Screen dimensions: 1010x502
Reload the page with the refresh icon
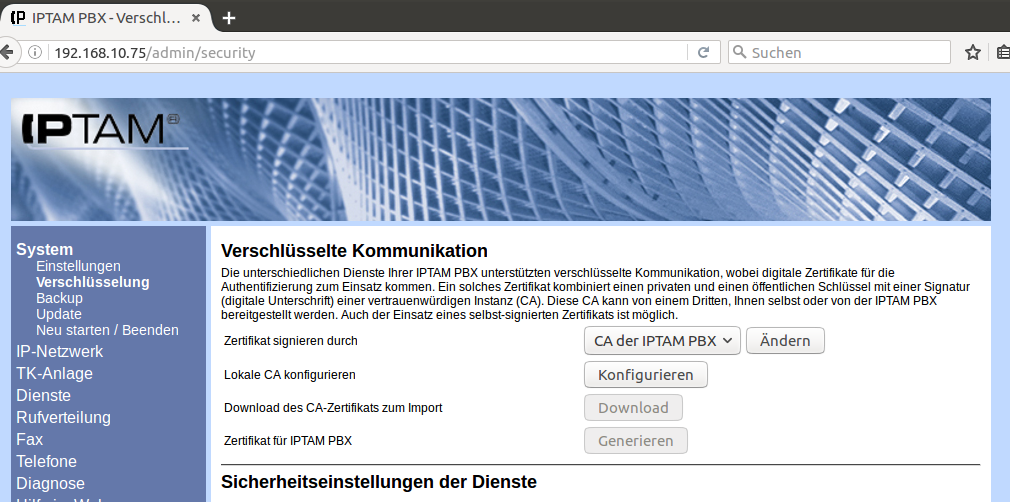(703, 53)
